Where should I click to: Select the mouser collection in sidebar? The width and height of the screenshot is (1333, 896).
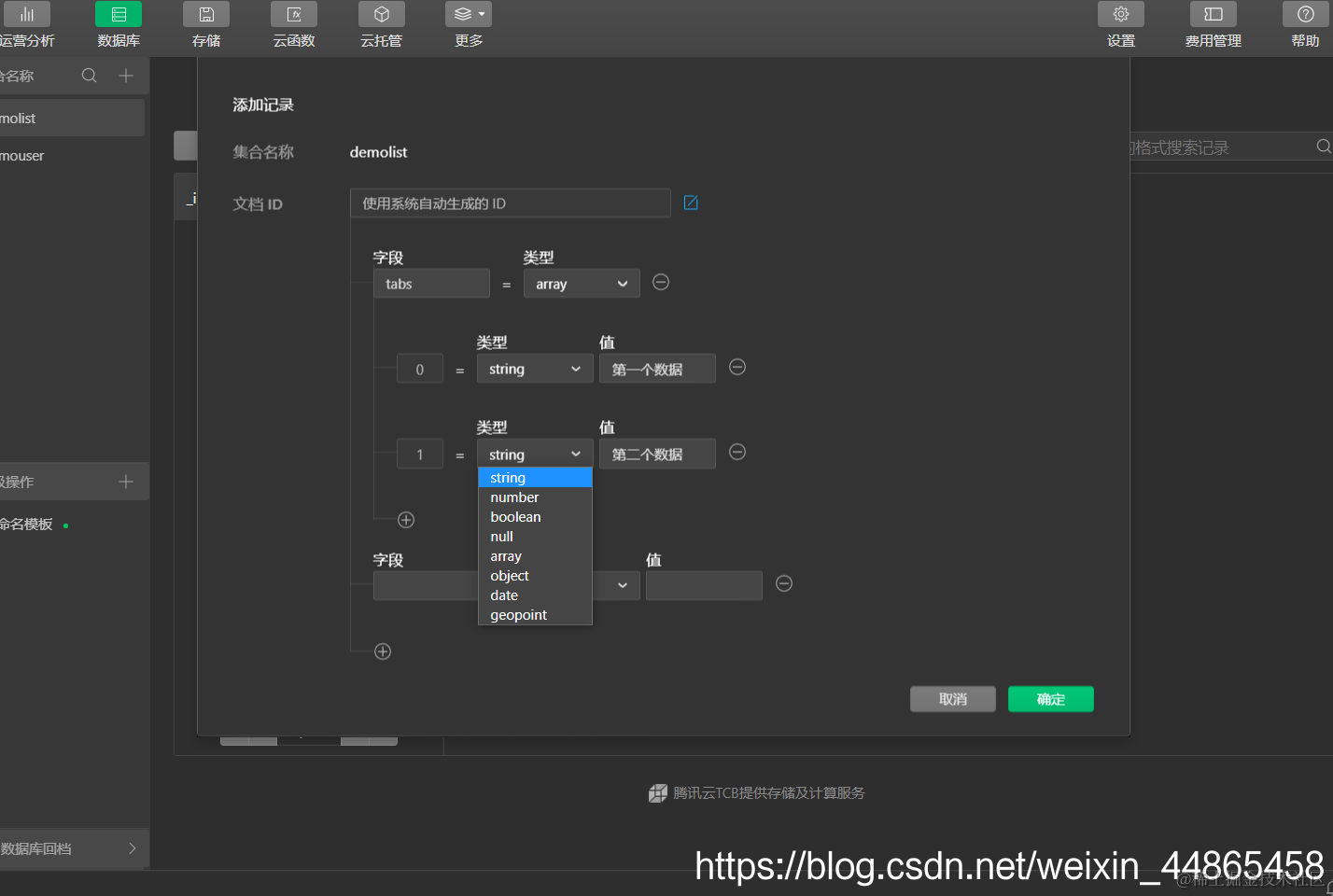[72, 156]
